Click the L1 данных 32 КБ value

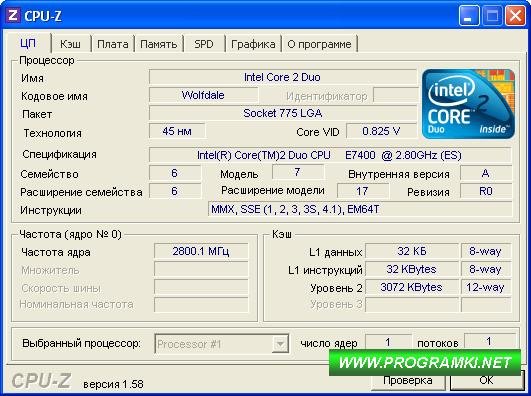(412, 251)
